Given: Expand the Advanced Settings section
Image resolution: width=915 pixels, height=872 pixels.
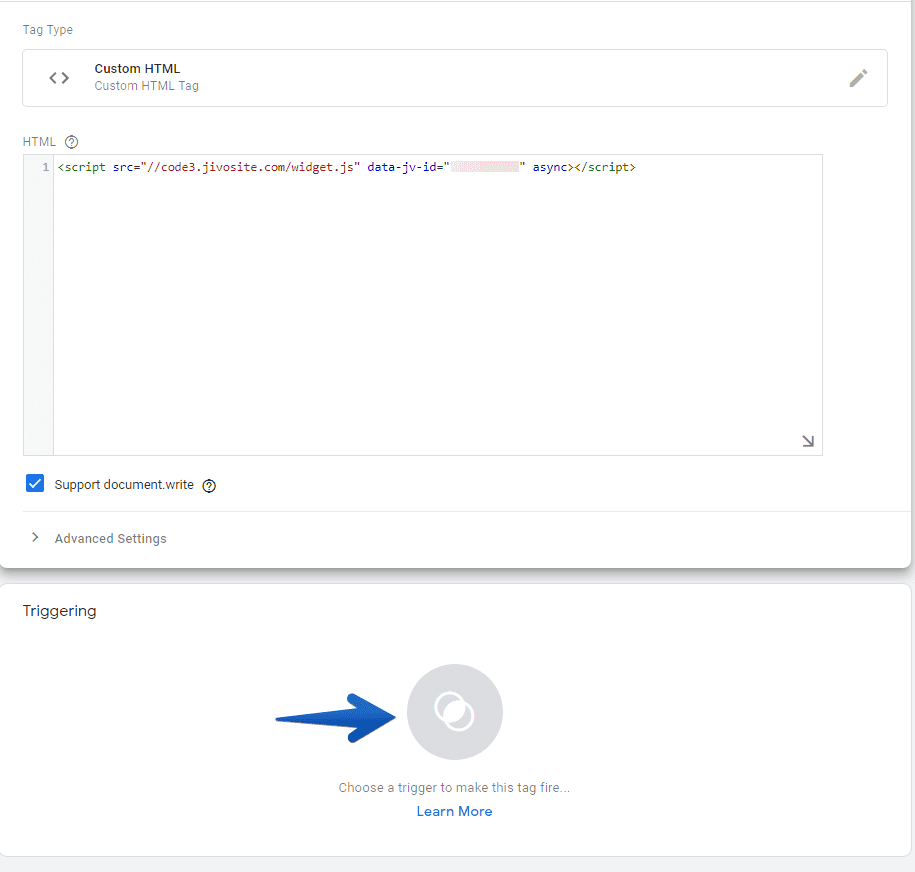Looking at the screenshot, I should coord(110,538).
